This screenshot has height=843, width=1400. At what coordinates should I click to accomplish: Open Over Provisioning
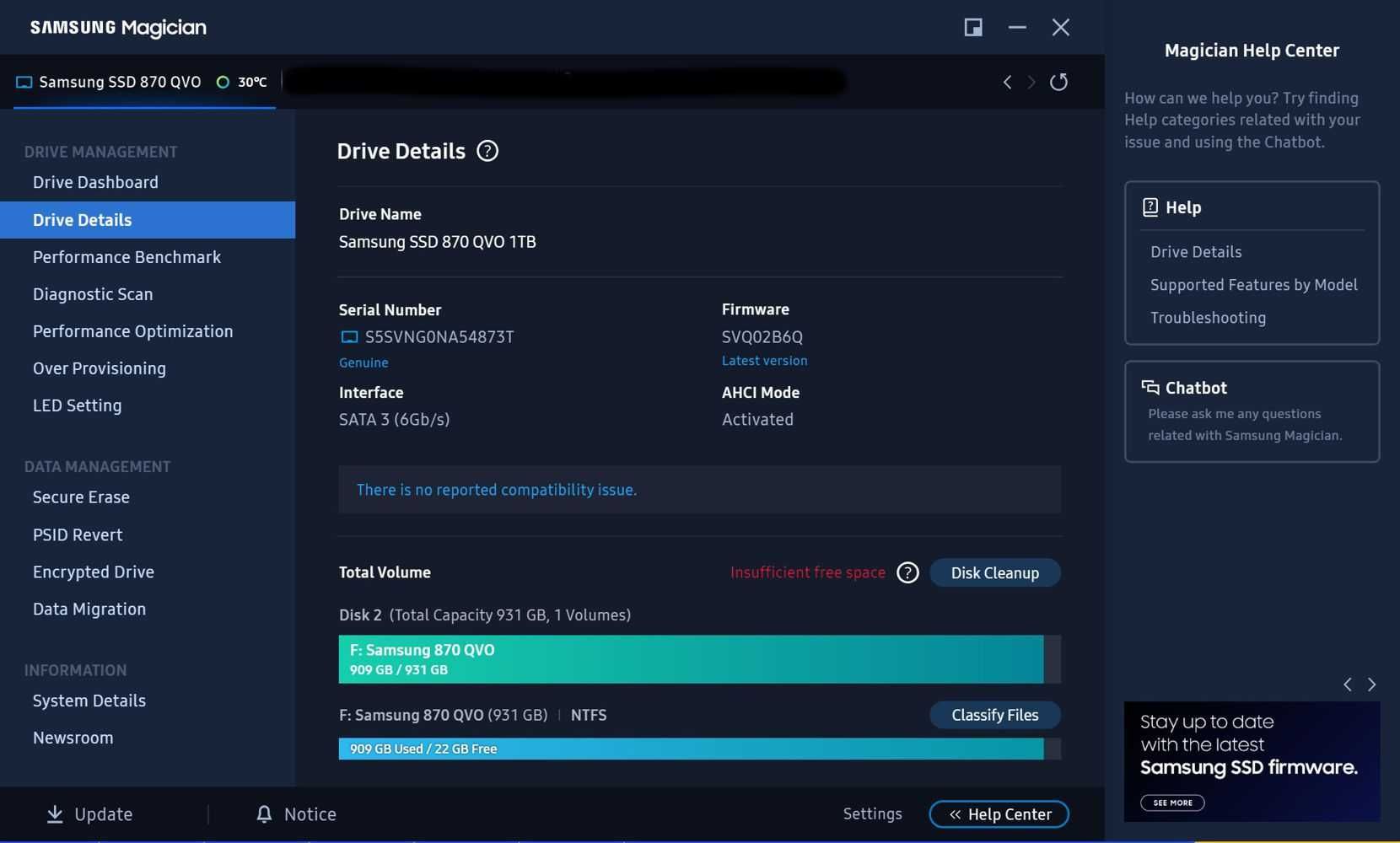pyautogui.click(x=100, y=368)
